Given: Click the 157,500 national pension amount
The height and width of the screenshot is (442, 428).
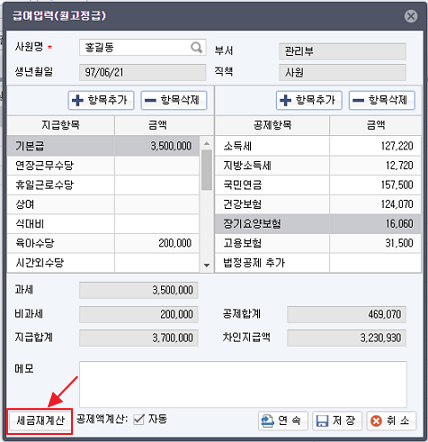Looking at the screenshot, I should (x=375, y=185).
